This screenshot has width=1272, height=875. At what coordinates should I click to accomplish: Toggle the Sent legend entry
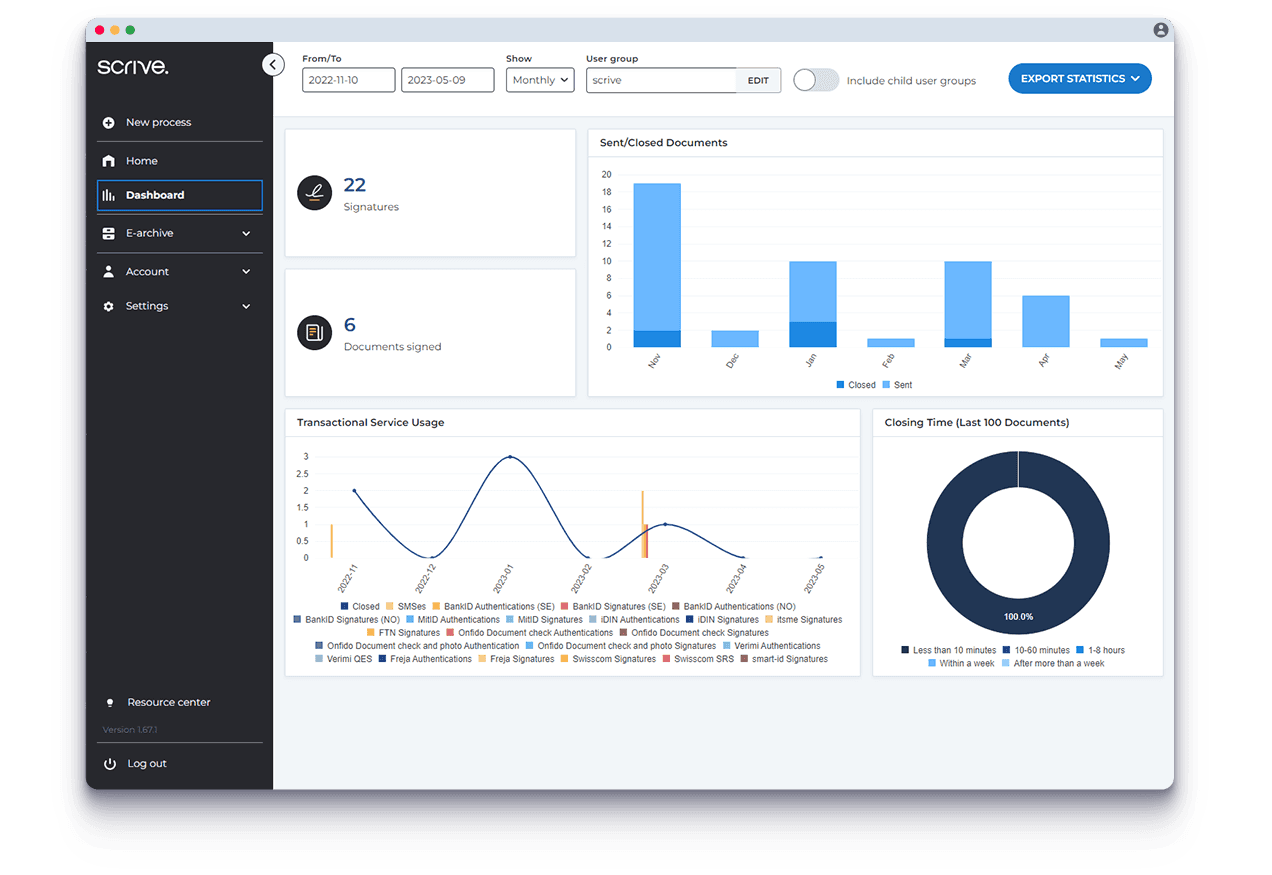tap(898, 384)
